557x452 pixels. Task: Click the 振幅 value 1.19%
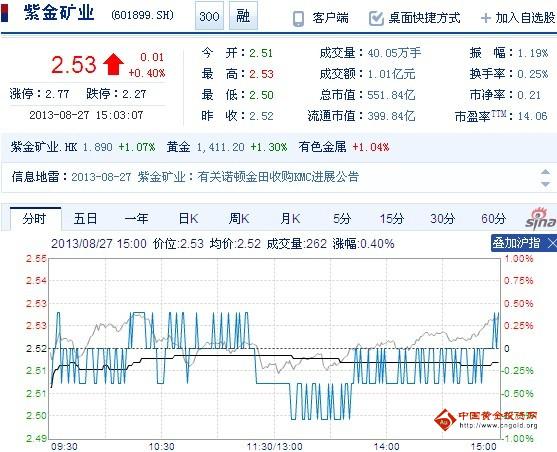[532, 53]
